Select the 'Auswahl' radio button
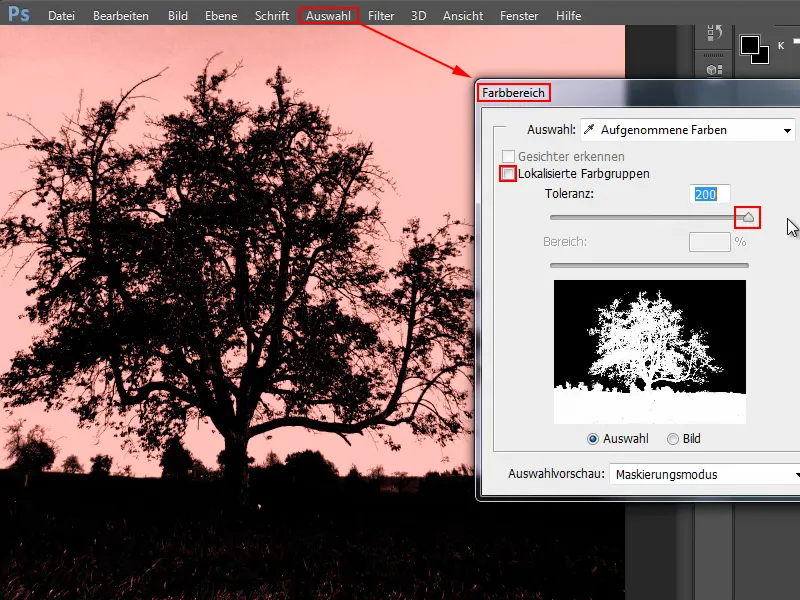The height and width of the screenshot is (600, 800). [592, 439]
